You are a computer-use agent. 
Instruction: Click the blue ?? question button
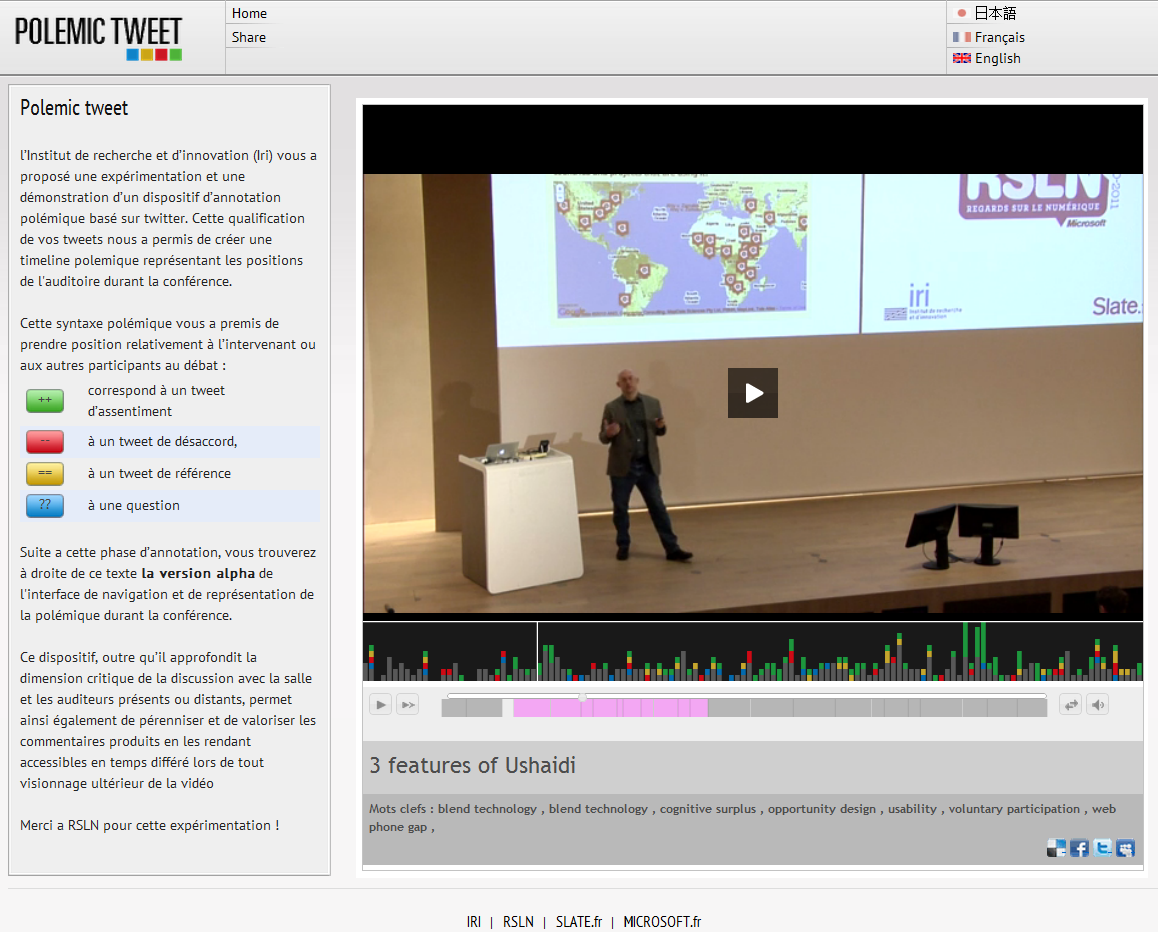45,506
